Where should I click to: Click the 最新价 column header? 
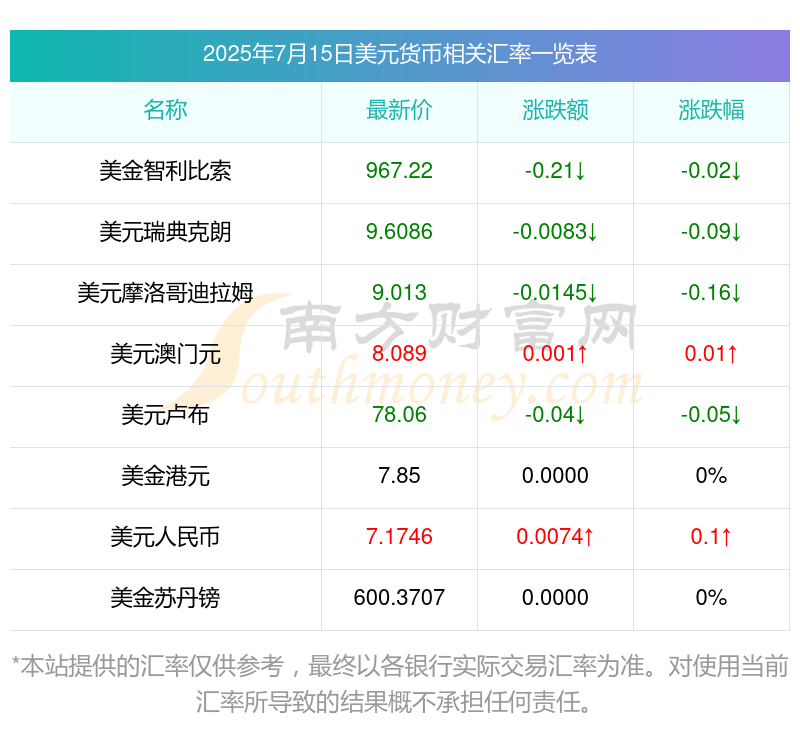tap(399, 110)
